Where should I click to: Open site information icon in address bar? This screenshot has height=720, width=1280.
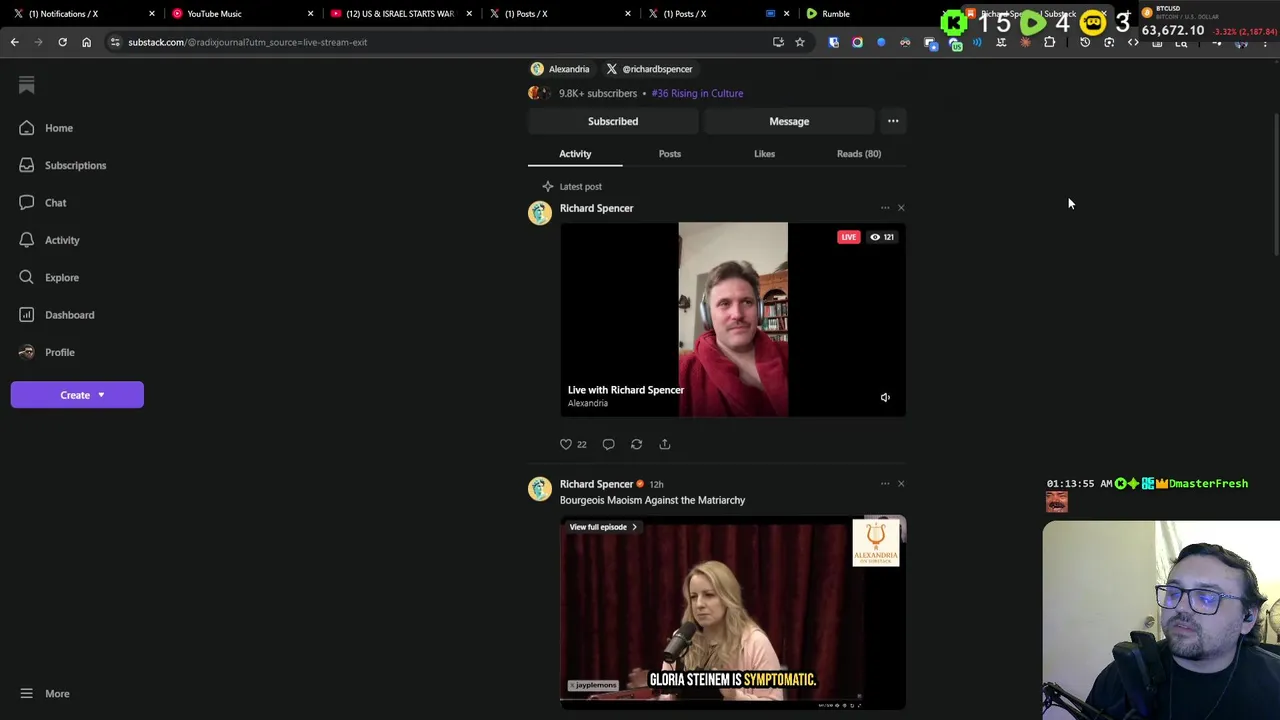pos(115,42)
